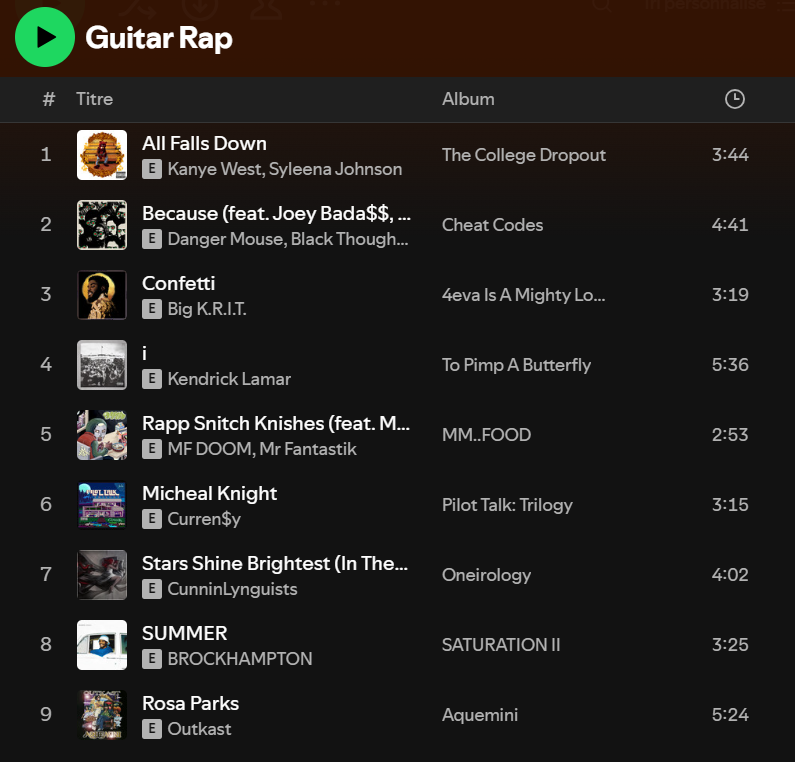Select Stars Shine Brightest track title
This screenshot has height=762, width=795.
275,564
